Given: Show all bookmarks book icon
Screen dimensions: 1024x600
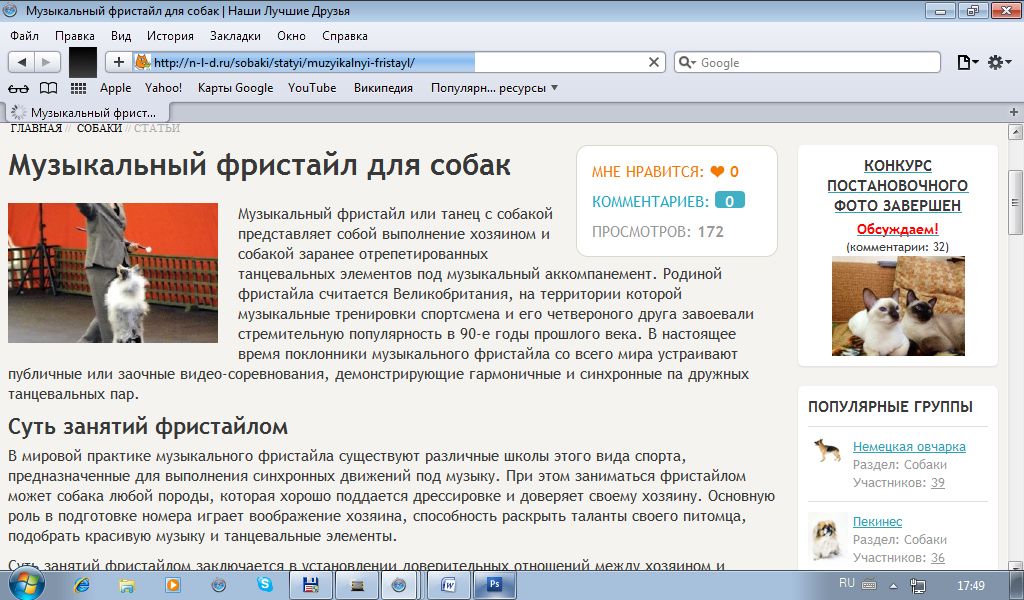Looking at the screenshot, I should (48, 88).
